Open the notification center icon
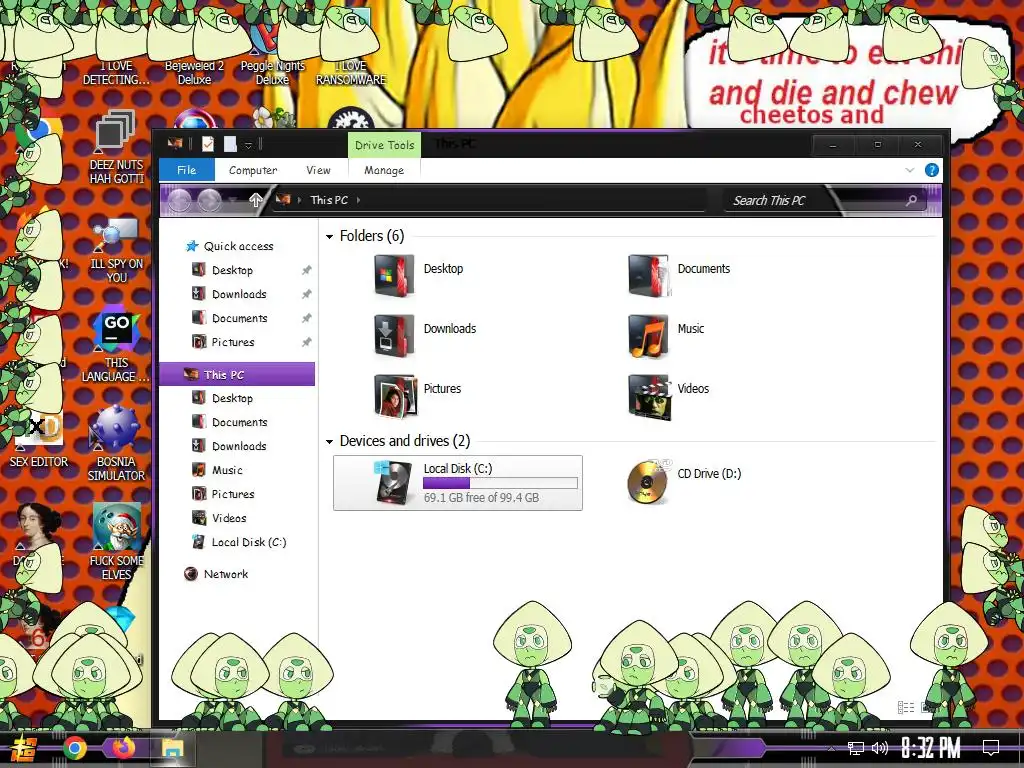 coord(991,747)
